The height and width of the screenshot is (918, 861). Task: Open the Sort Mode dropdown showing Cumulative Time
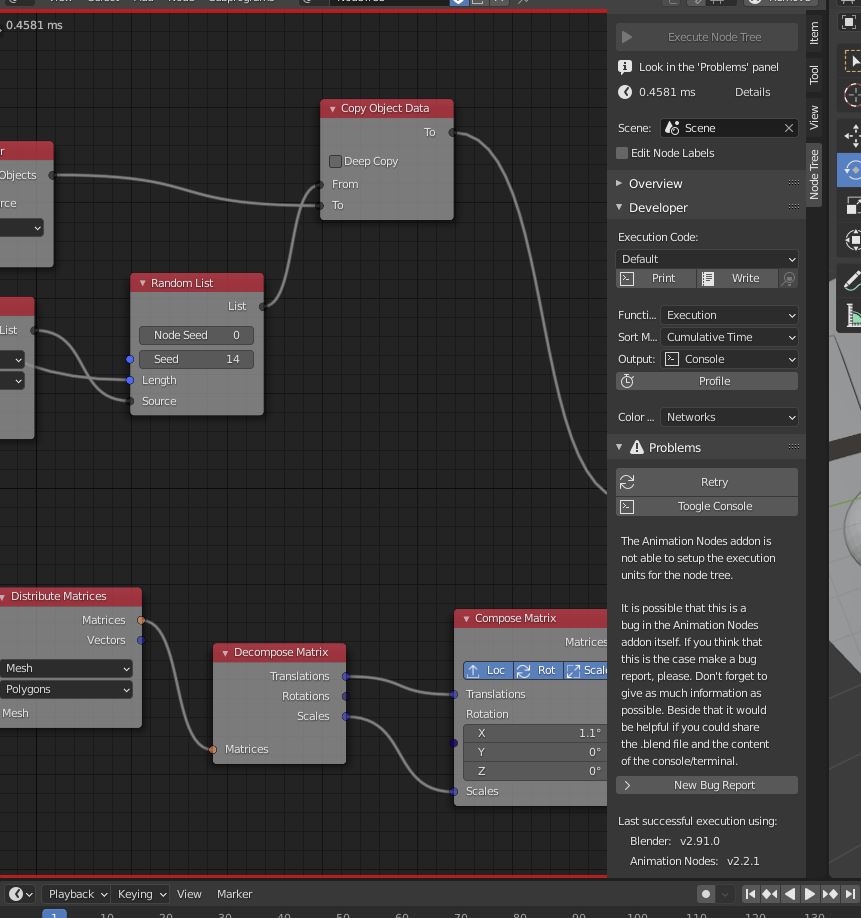point(729,337)
